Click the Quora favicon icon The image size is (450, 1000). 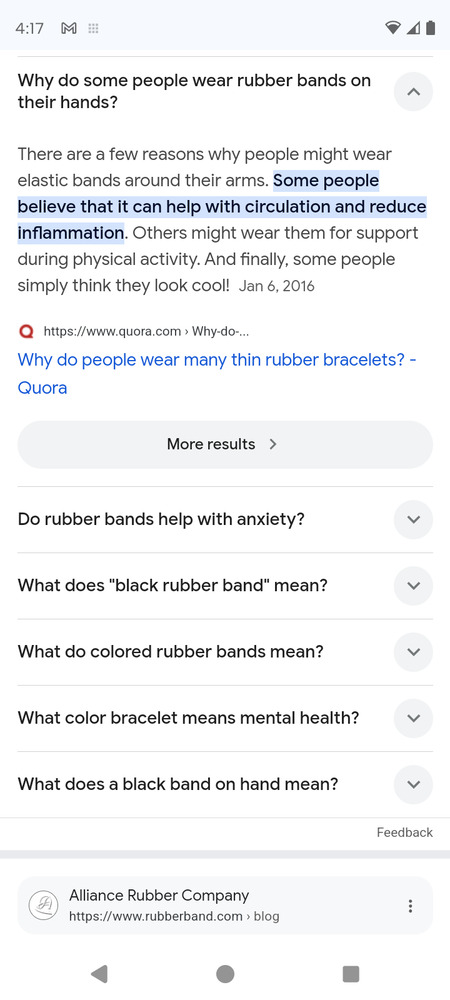[x=27, y=332]
